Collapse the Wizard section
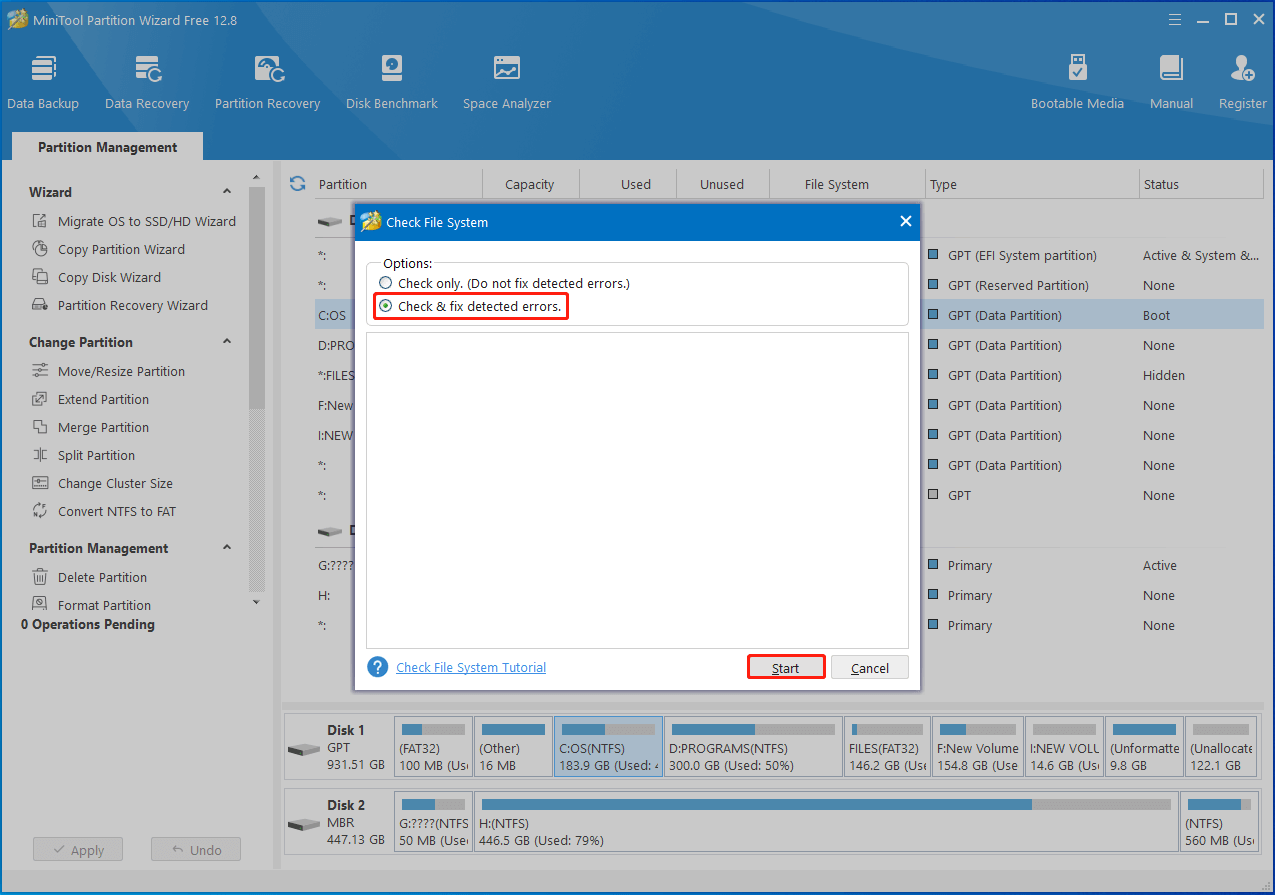The image size is (1275, 895). pyautogui.click(x=227, y=192)
